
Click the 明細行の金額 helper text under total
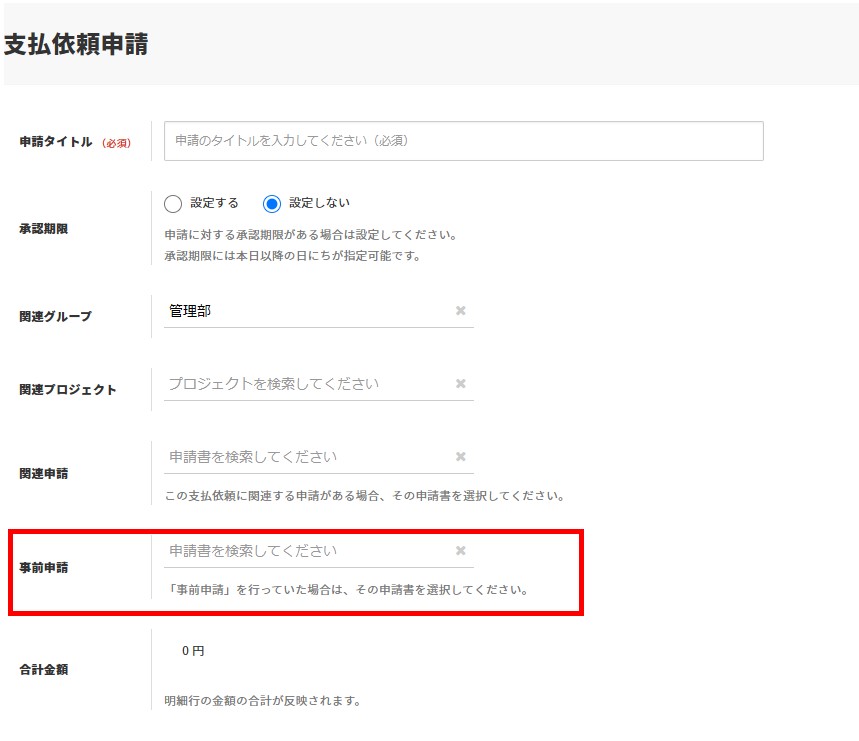[x=262, y=701]
